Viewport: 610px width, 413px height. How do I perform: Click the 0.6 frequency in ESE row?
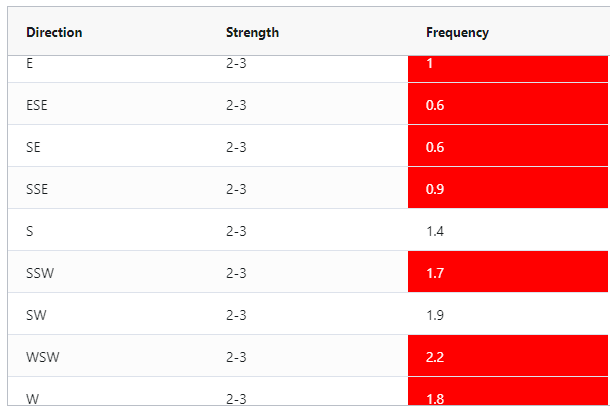click(508, 105)
